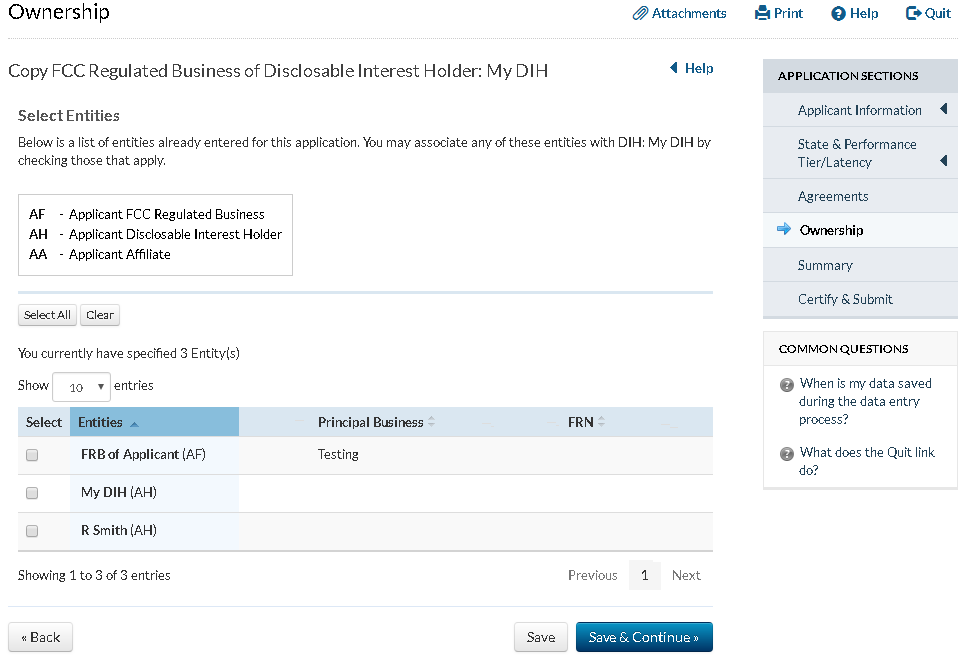The image size is (970, 657).
Task: Open the Certify & Submit section
Action: (x=845, y=299)
